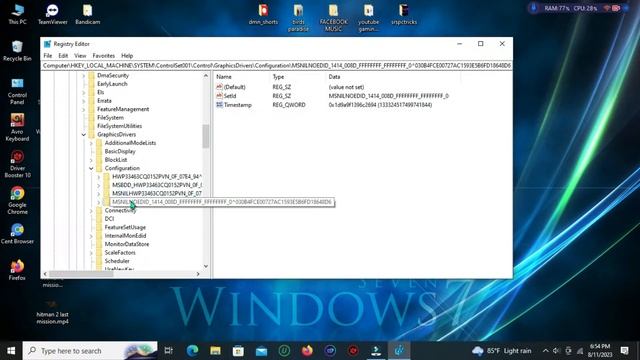This screenshot has height=360, width=640.
Task: Click the (Default) string value icon
Action: coord(219,87)
